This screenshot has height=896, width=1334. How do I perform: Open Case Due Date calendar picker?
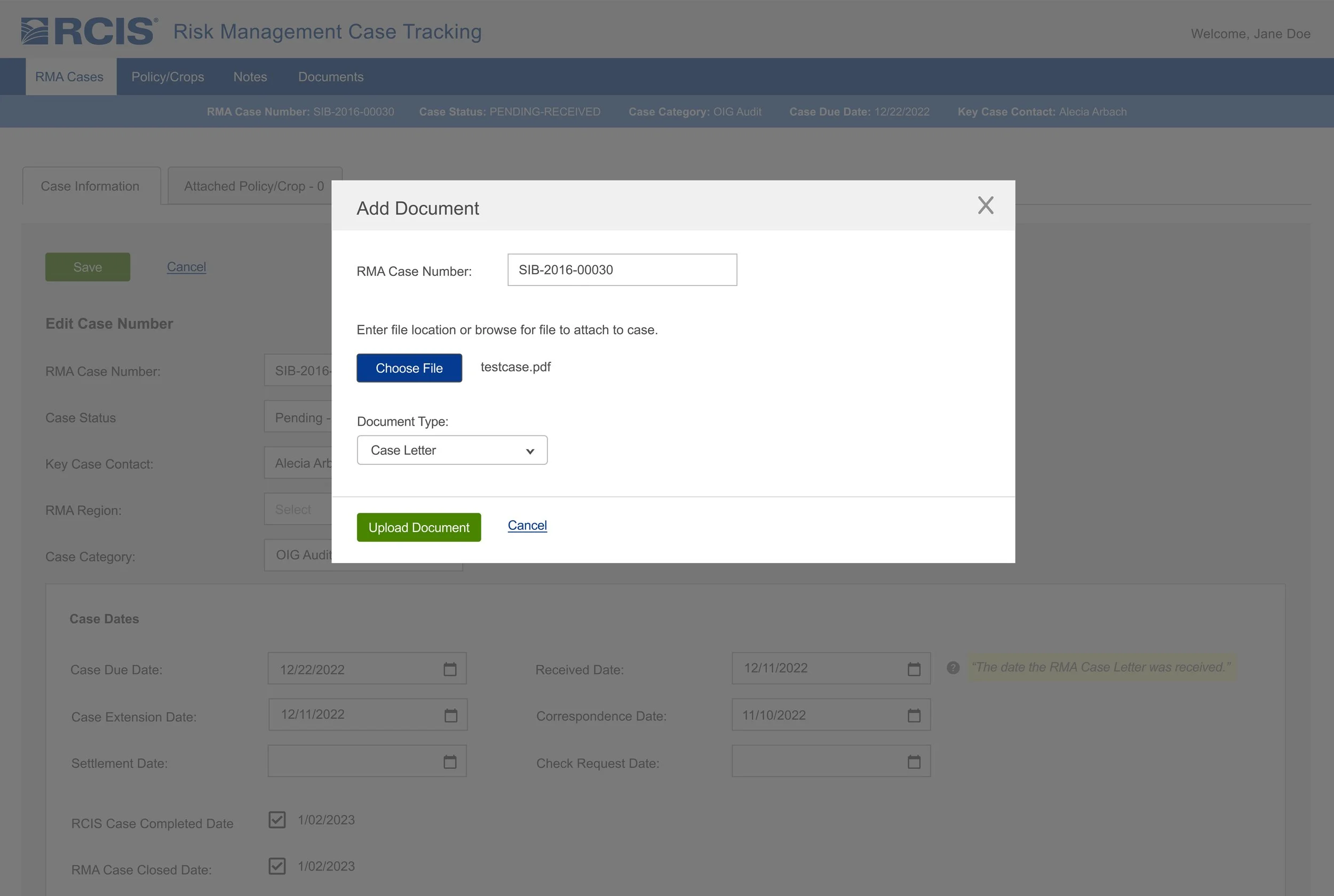(450, 669)
